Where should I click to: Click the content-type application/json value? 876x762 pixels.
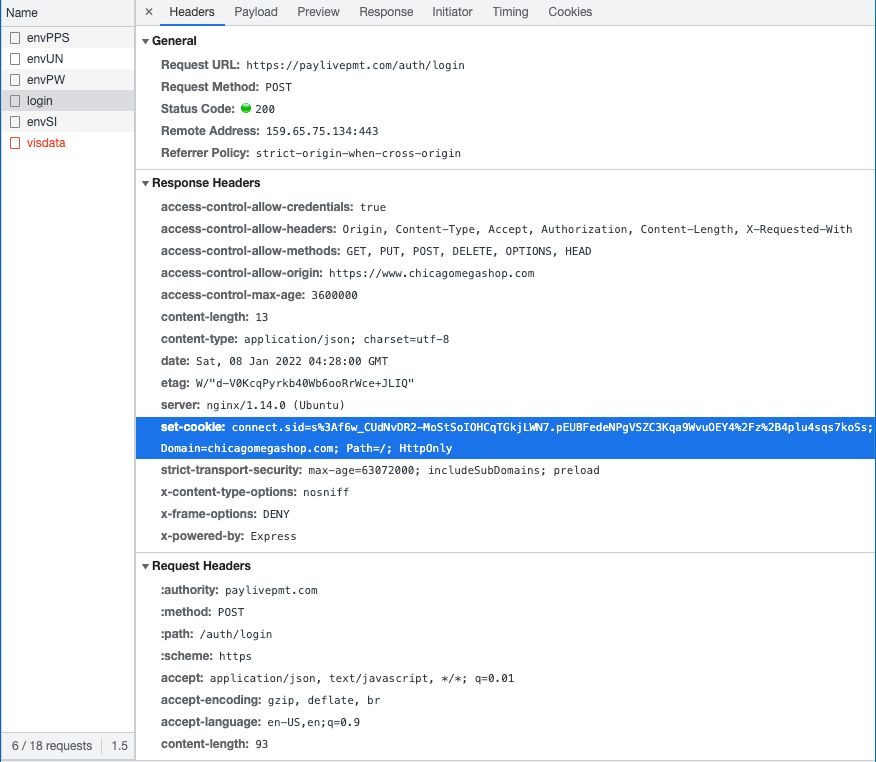click(x=346, y=339)
